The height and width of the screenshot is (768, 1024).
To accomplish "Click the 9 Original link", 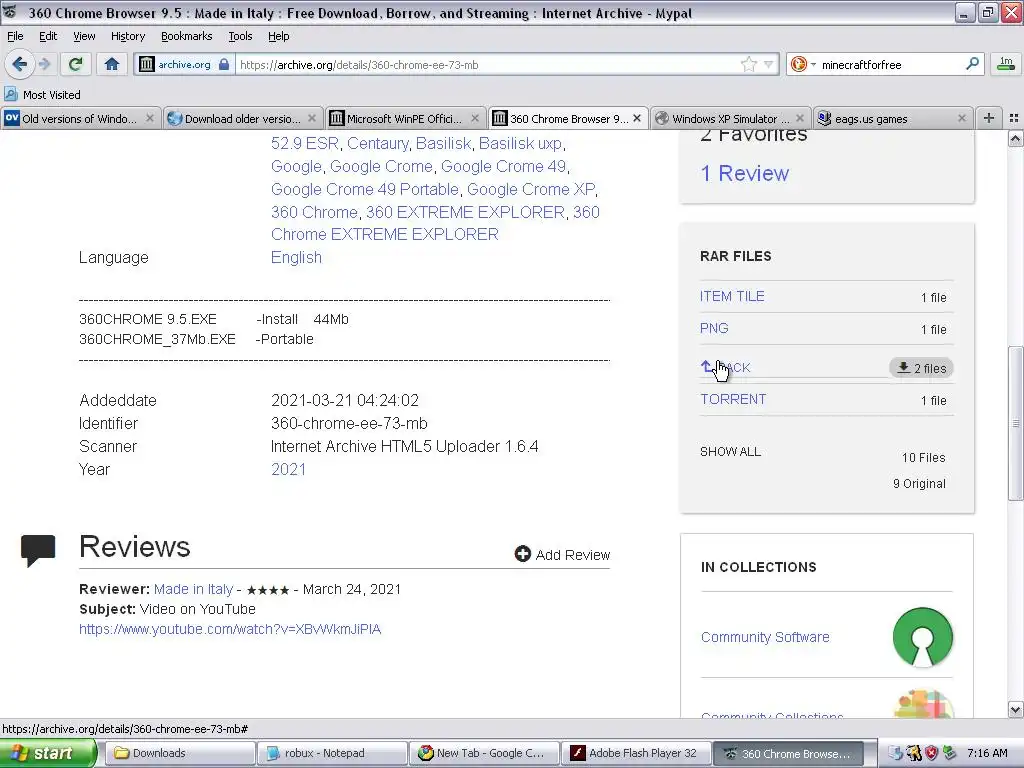I will [919, 483].
